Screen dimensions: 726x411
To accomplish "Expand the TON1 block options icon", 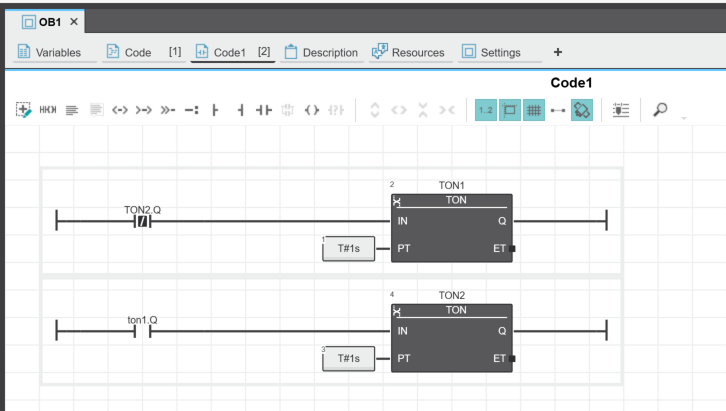I will click(397, 201).
